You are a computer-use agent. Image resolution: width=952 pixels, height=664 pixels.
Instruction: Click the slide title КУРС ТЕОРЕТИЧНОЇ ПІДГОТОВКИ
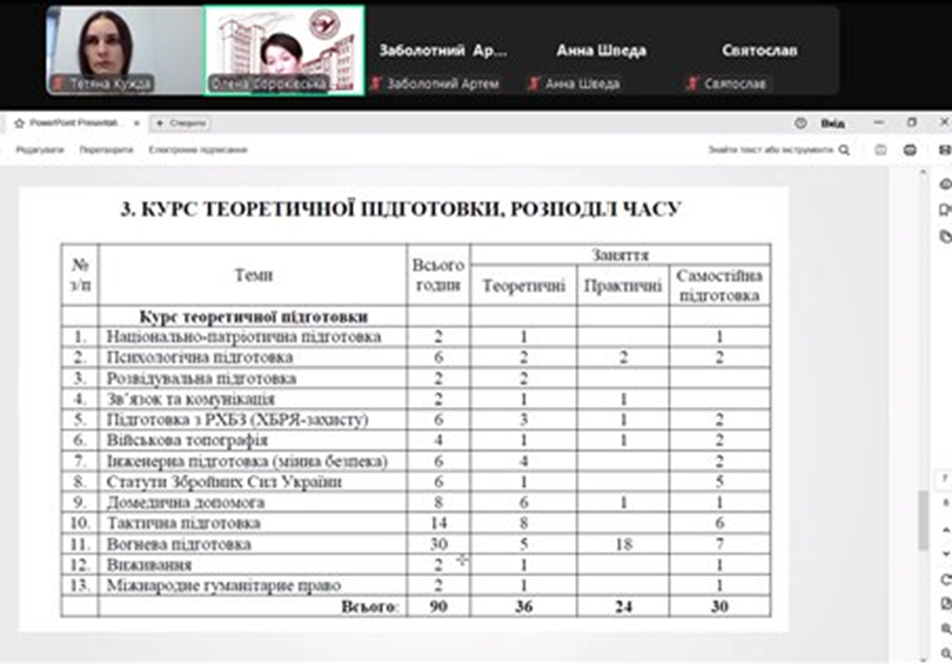pos(401,209)
